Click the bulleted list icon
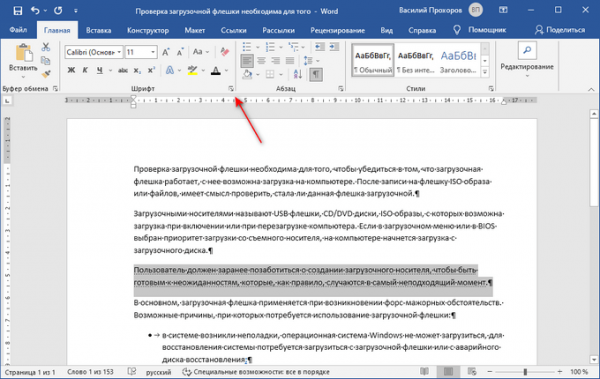This screenshot has height=379, width=600. coord(247,47)
